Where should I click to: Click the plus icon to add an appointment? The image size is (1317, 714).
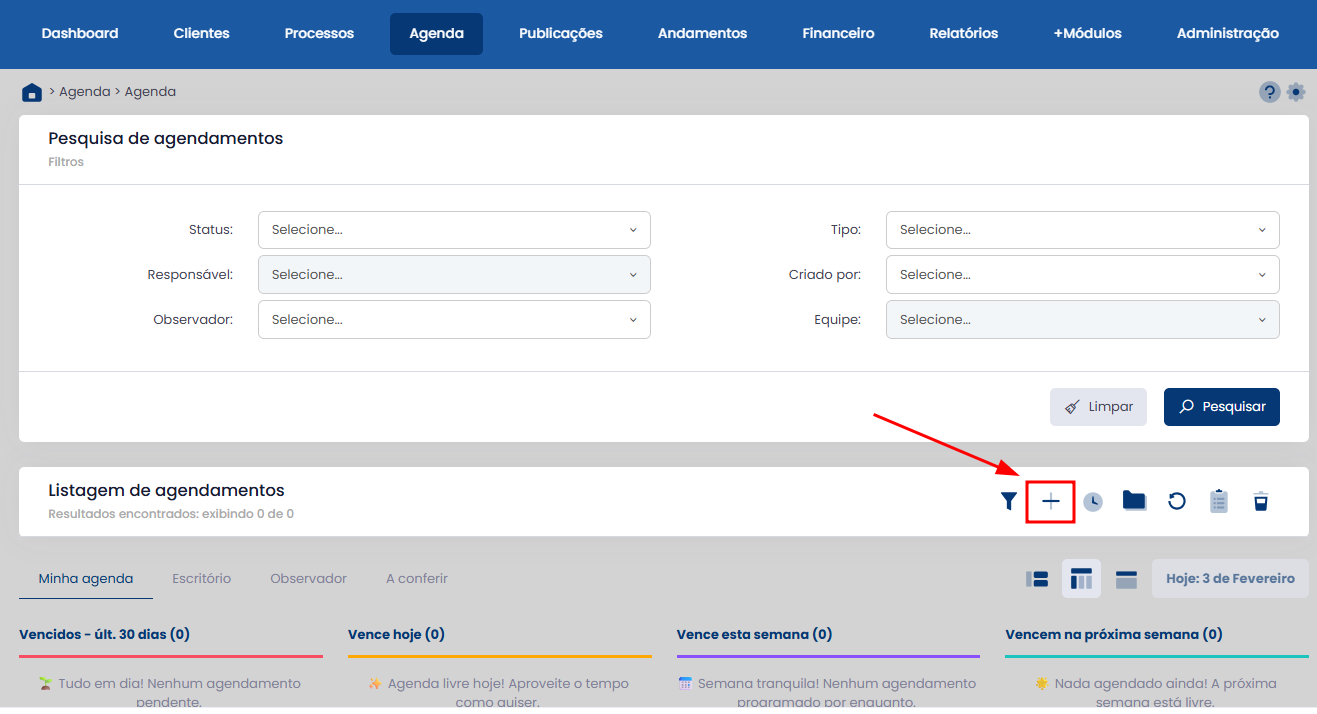(x=1050, y=501)
